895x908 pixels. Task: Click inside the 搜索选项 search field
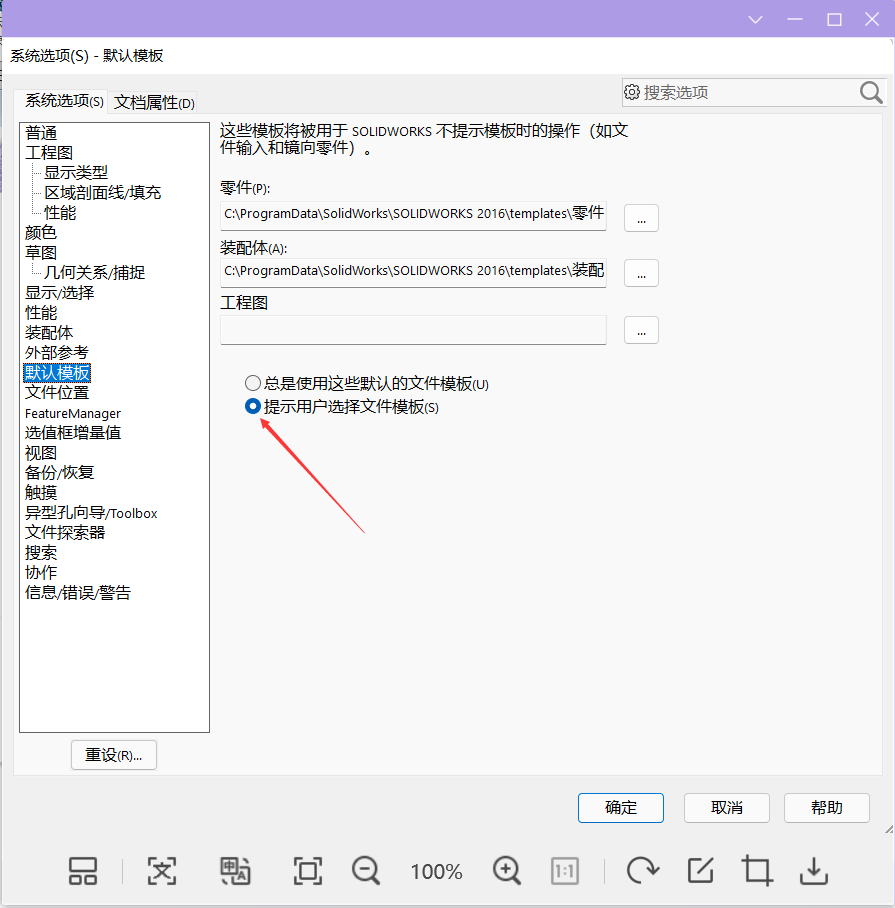click(740, 92)
